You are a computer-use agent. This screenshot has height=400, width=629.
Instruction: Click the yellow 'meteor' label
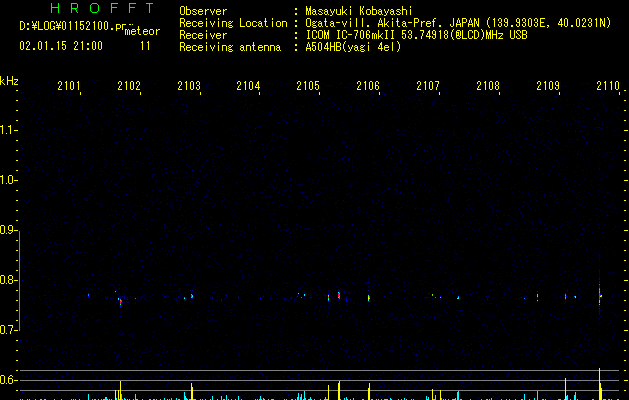142,31
